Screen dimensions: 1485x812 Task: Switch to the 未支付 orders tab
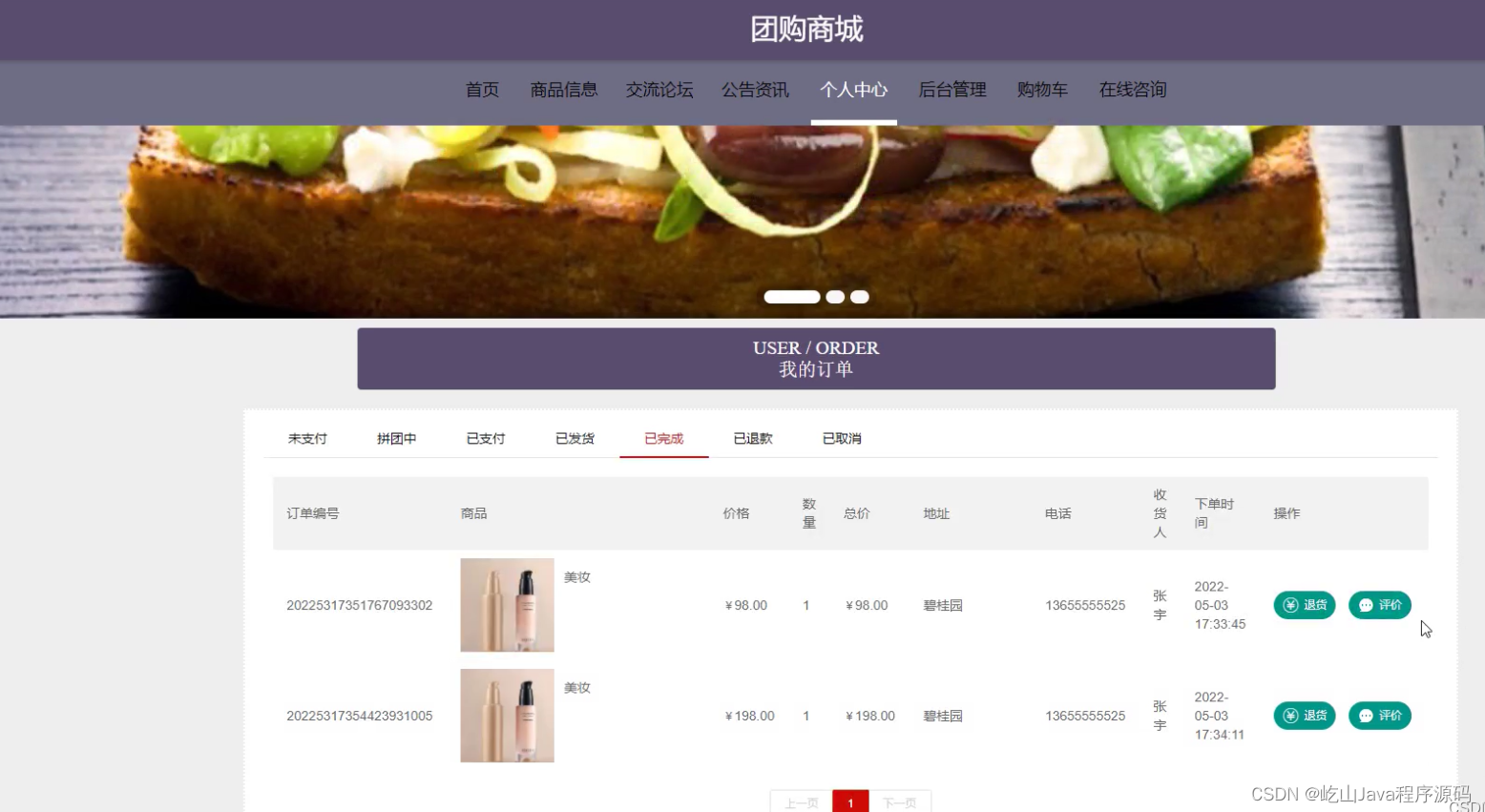click(307, 439)
